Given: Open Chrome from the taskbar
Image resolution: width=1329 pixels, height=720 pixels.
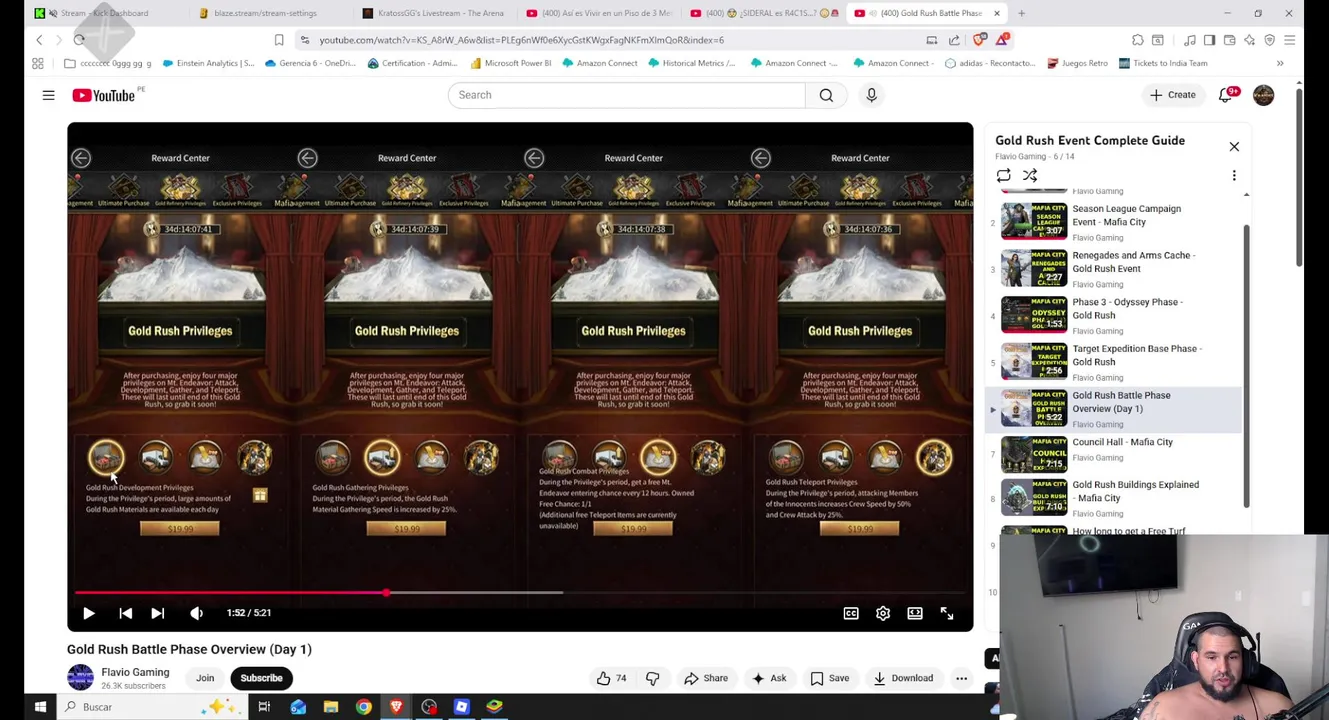Looking at the screenshot, I should click(364, 707).
